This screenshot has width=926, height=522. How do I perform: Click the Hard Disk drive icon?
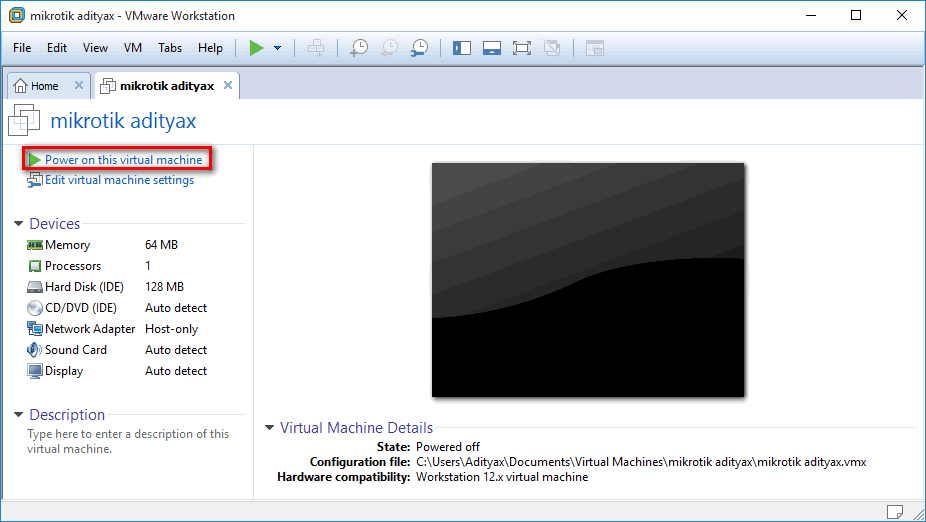(35, 287)
